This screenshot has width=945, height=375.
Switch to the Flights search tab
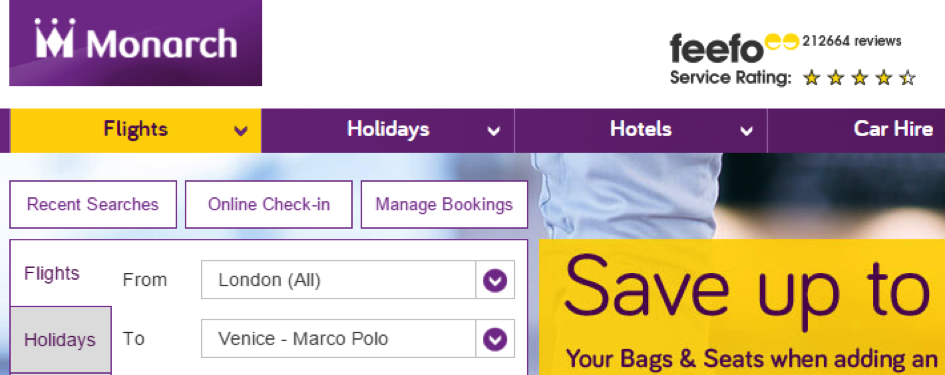click(x=52, y=274)
